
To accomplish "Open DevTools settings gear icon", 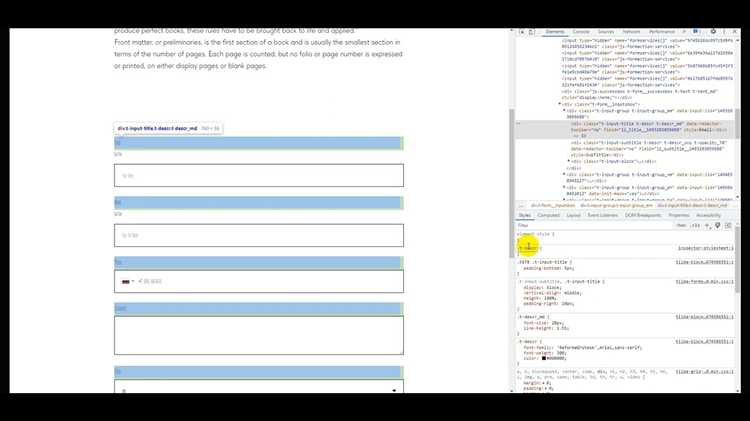I will pos(713,32).
